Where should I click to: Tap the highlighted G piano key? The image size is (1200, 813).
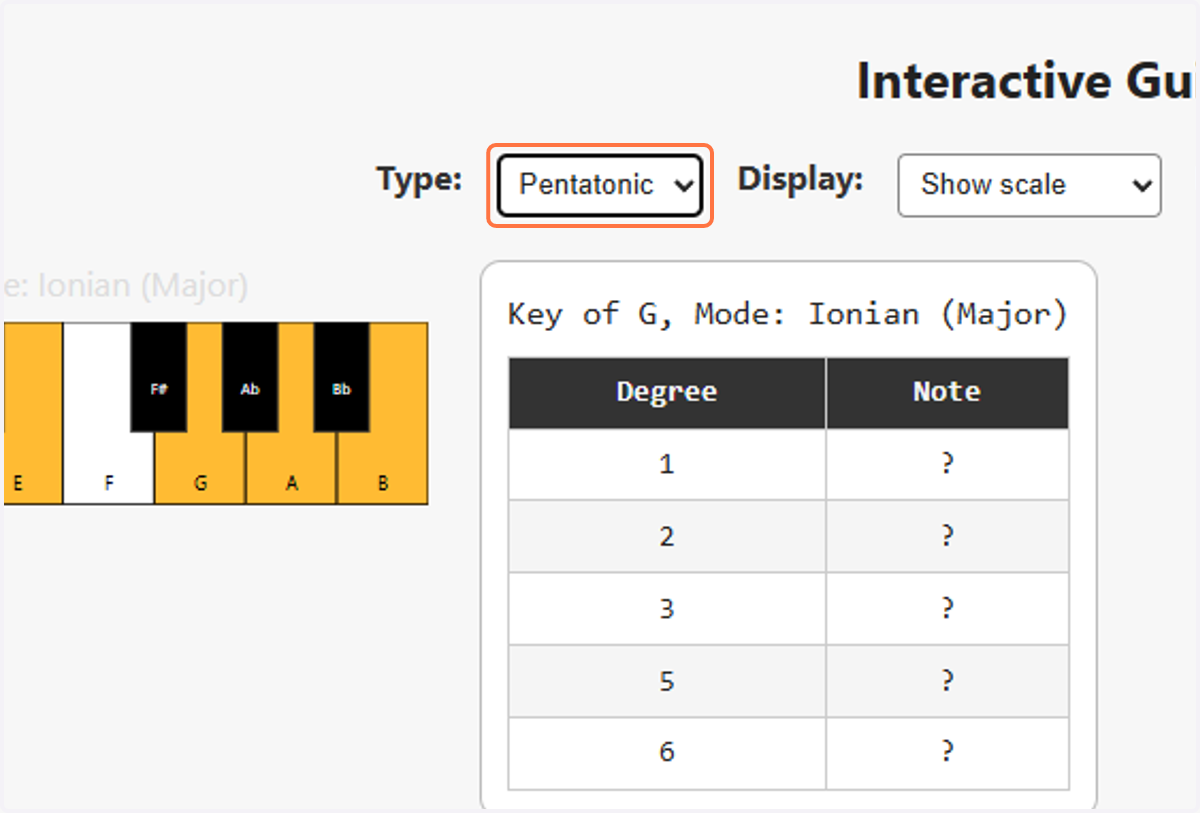pos(201,467)
